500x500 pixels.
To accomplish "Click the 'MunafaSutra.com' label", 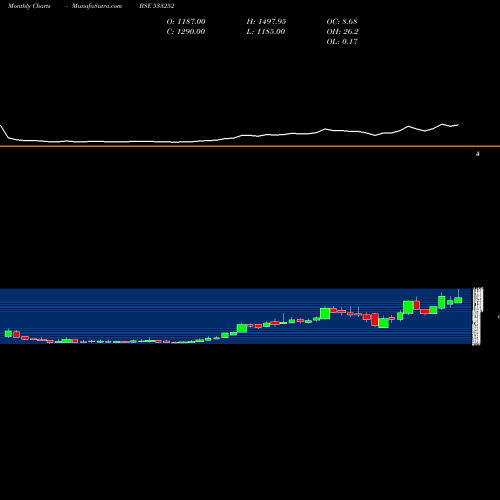I will click(97, 6).
